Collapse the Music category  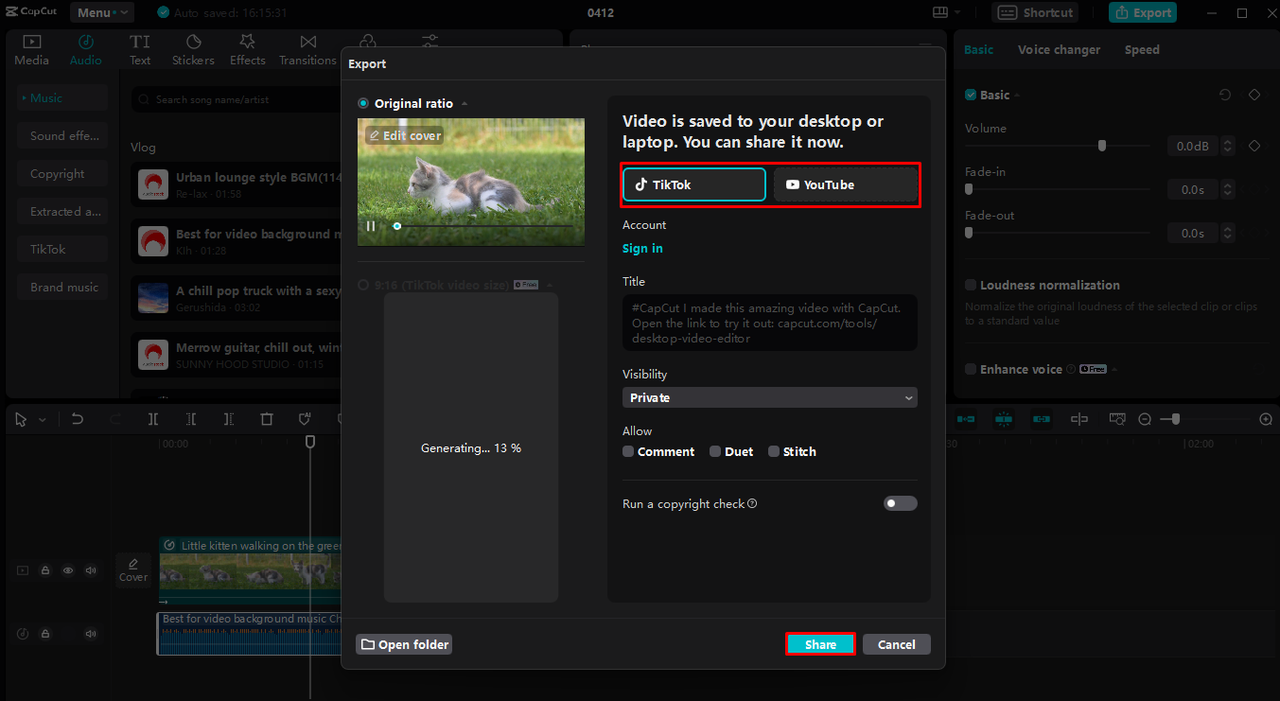pos(62,98)
